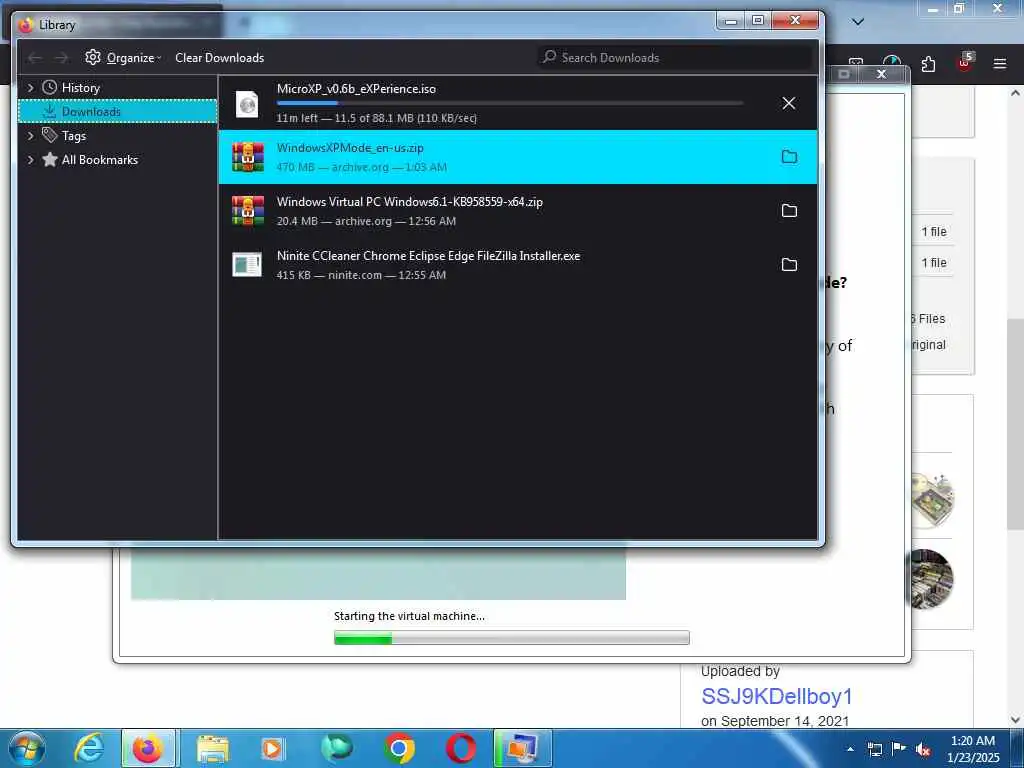The height and width of the screenshot is (768, 1024).
Task: Click the muted volume tray icon
Action: [923, 749]
